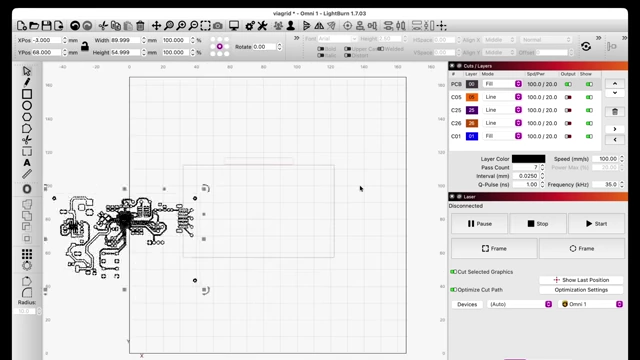Select the Measure ruler tool
640x360 pixels.
coord(27,174)
